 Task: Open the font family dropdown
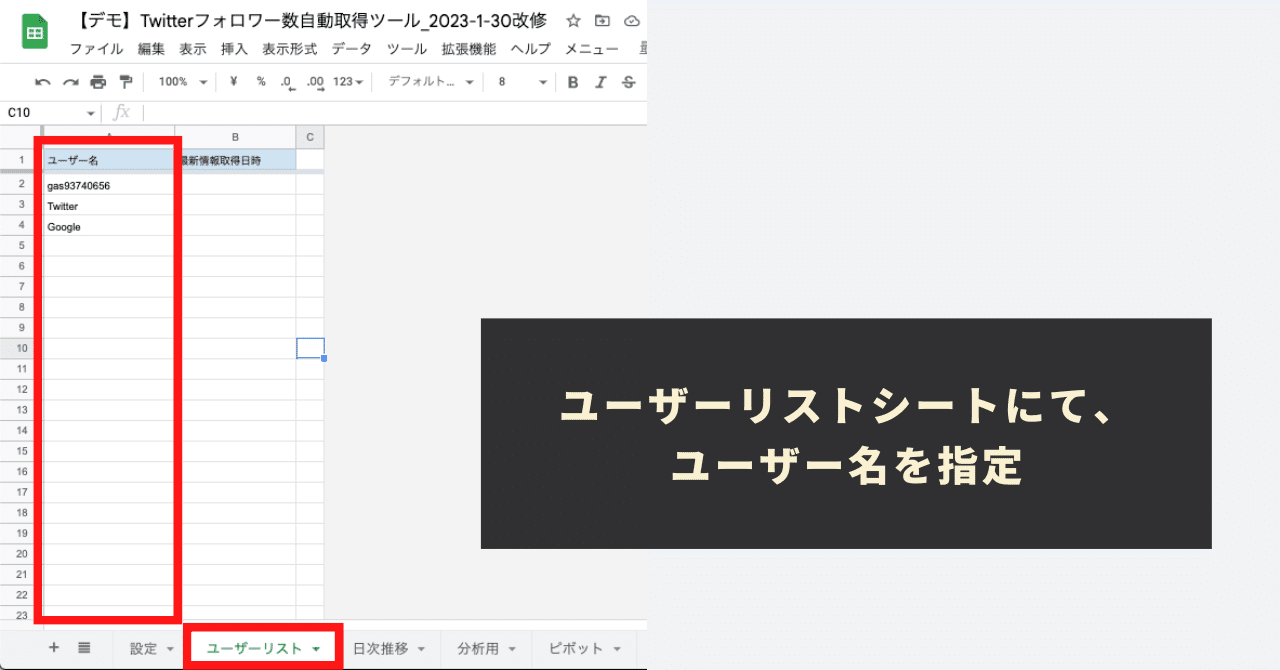coord(428,81)
